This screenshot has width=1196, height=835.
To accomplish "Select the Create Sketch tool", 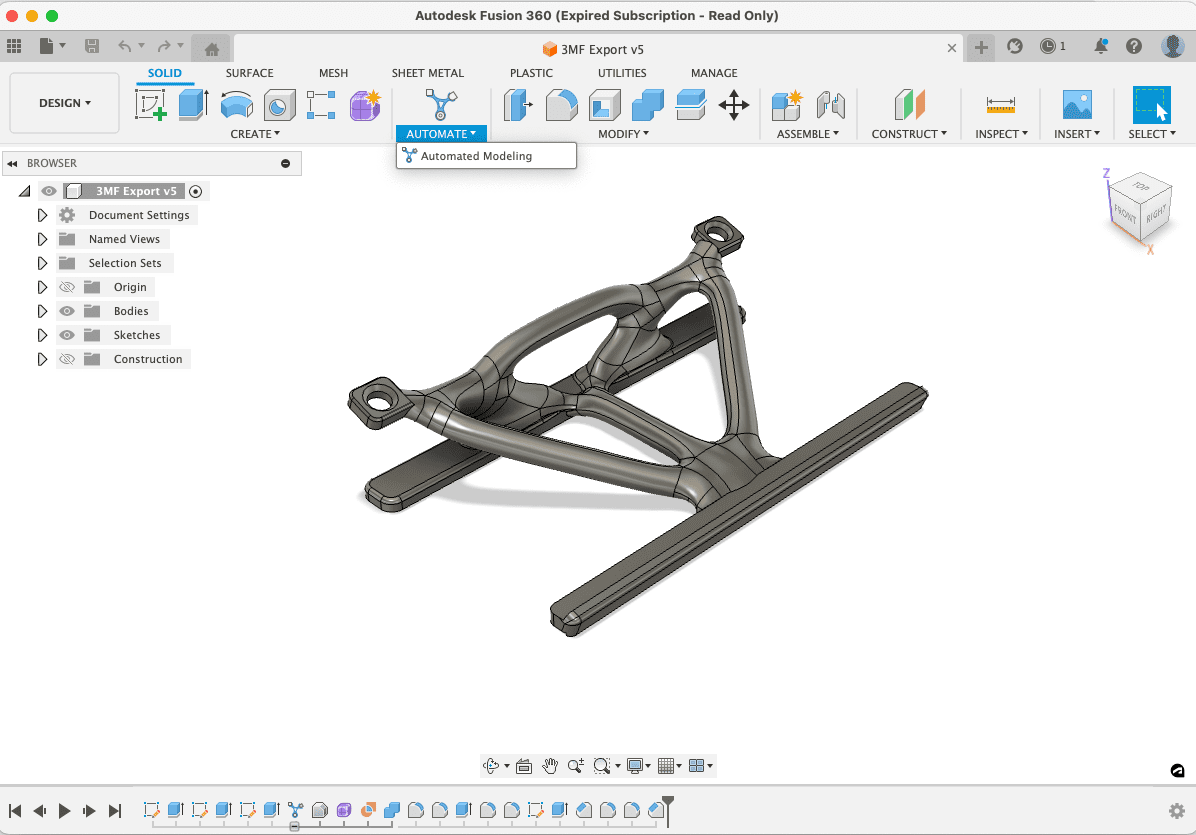I will coord(150,104).
